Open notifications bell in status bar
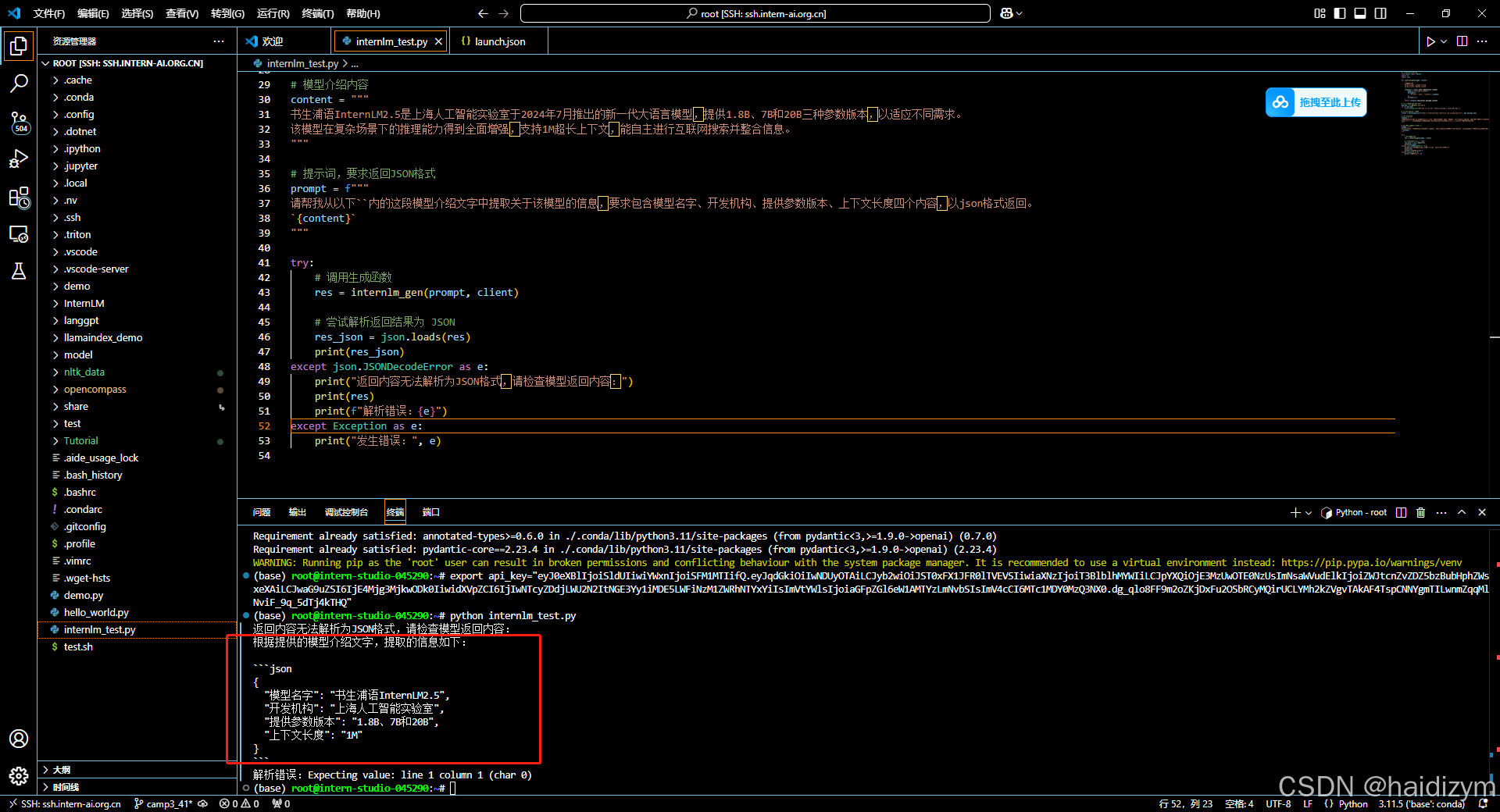Viewport: 1500px width, 812px height. pyautogui.click(x=1483, y=803)
